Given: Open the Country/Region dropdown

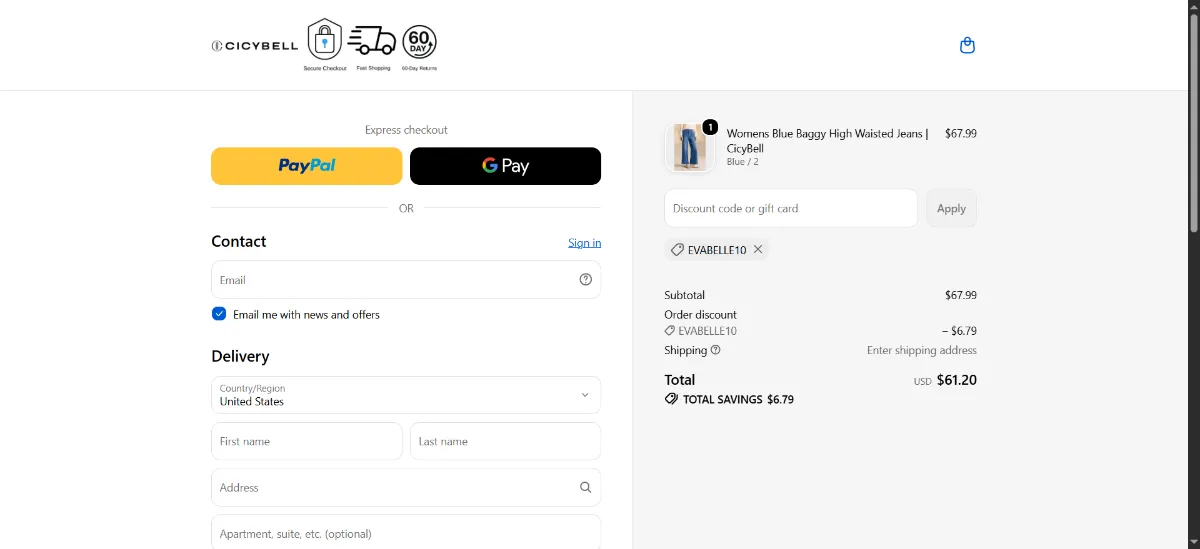Looking at the screenshot, I should pos(406,395).
